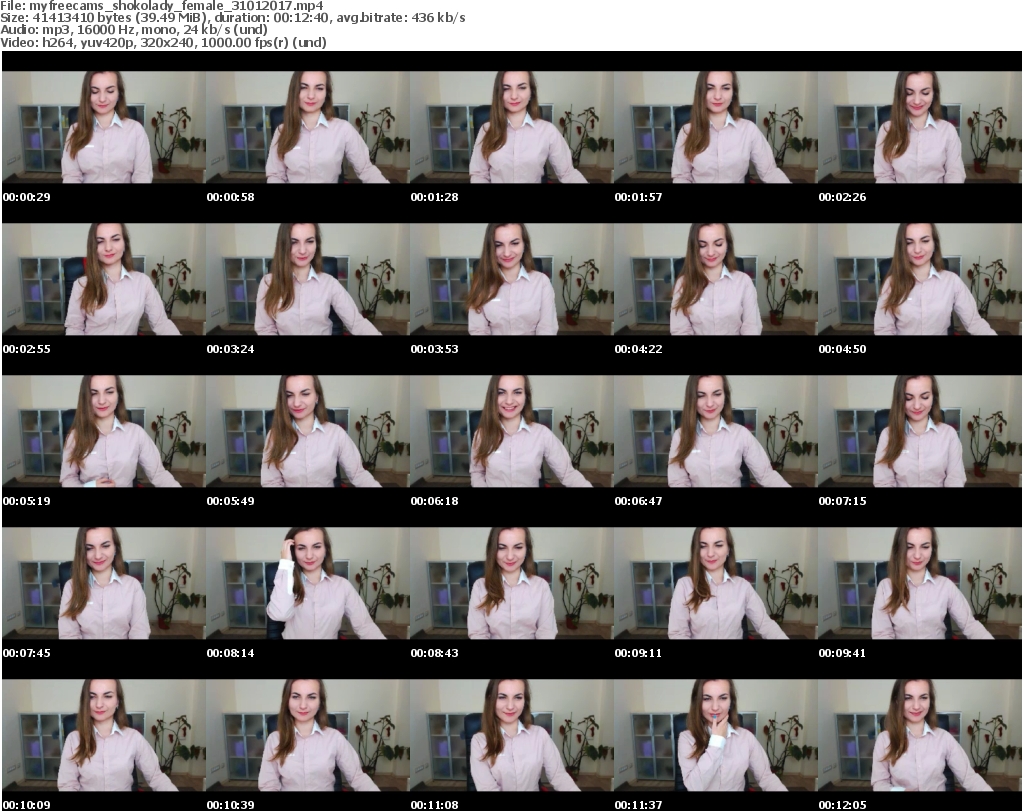
Task: Select the thumbnail frame at 00:00:29
Action: [104, 127]
